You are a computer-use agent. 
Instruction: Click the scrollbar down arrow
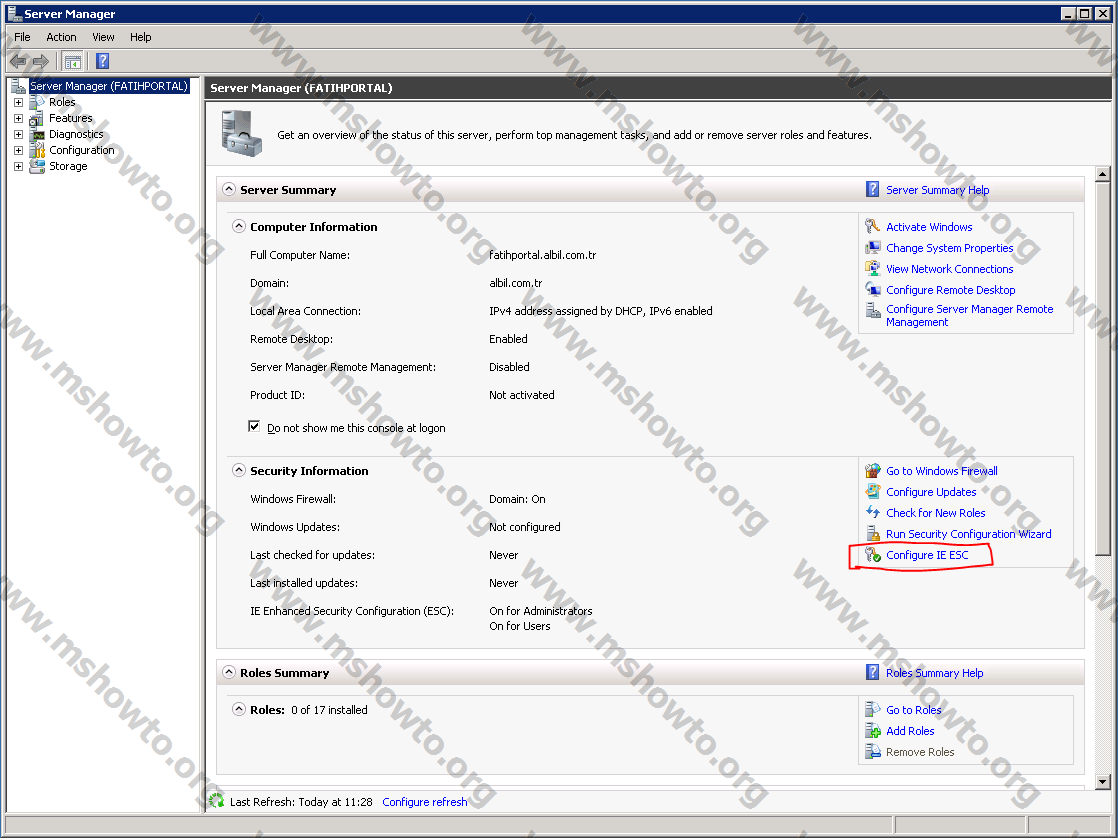(x=1102, y=782)
